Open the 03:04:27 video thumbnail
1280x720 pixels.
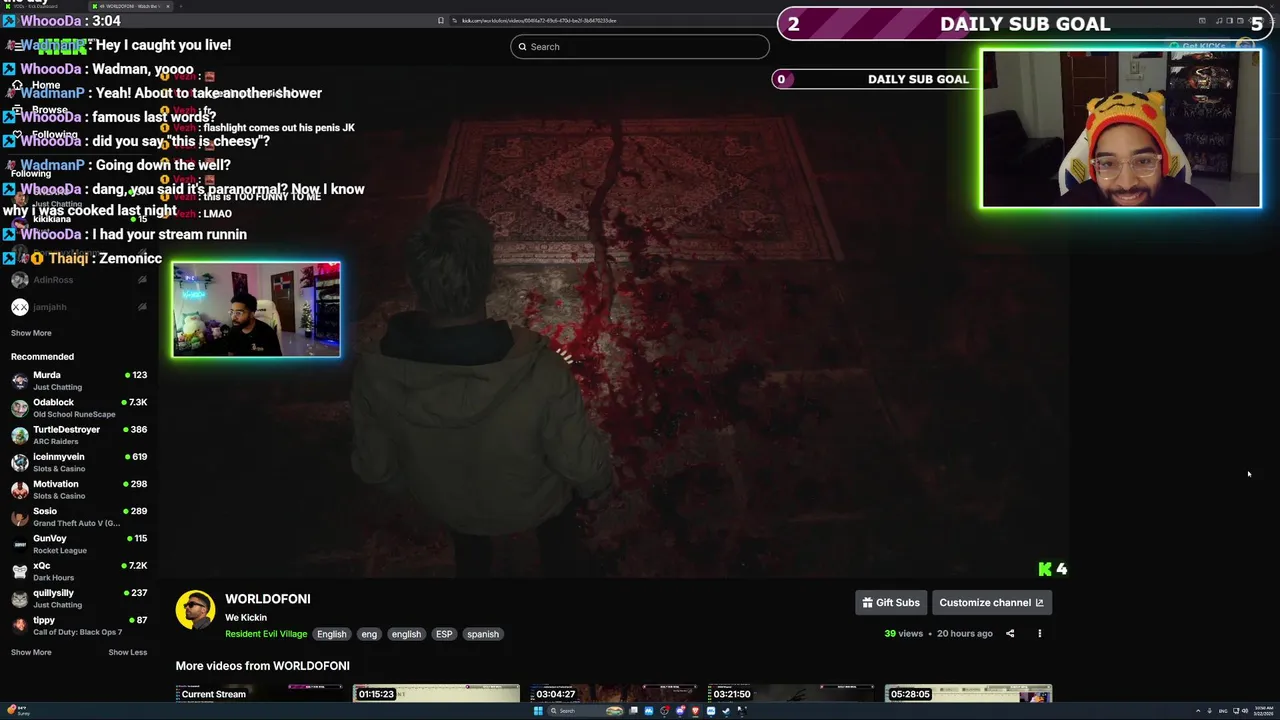coord(613,694)
